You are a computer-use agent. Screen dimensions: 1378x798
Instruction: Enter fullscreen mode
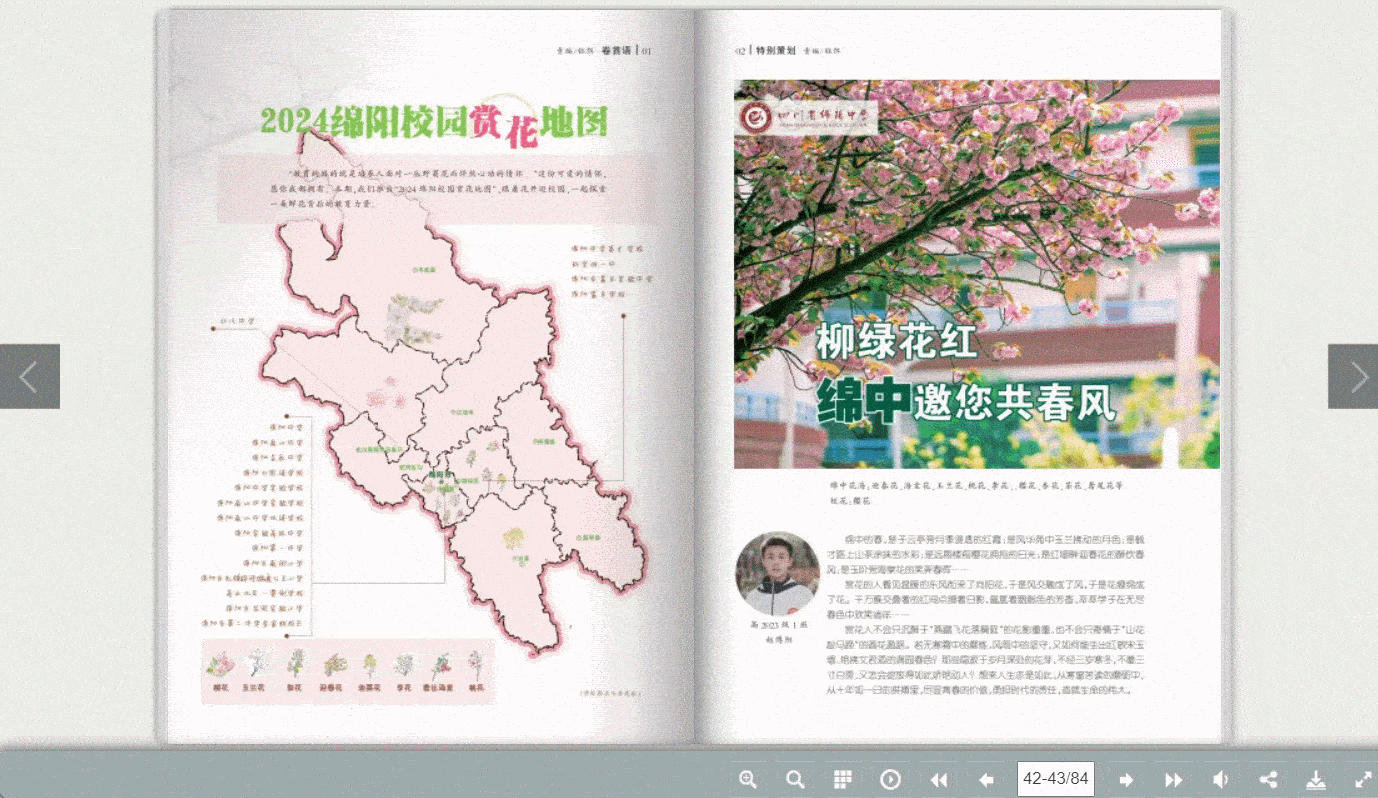point(1362,779)
